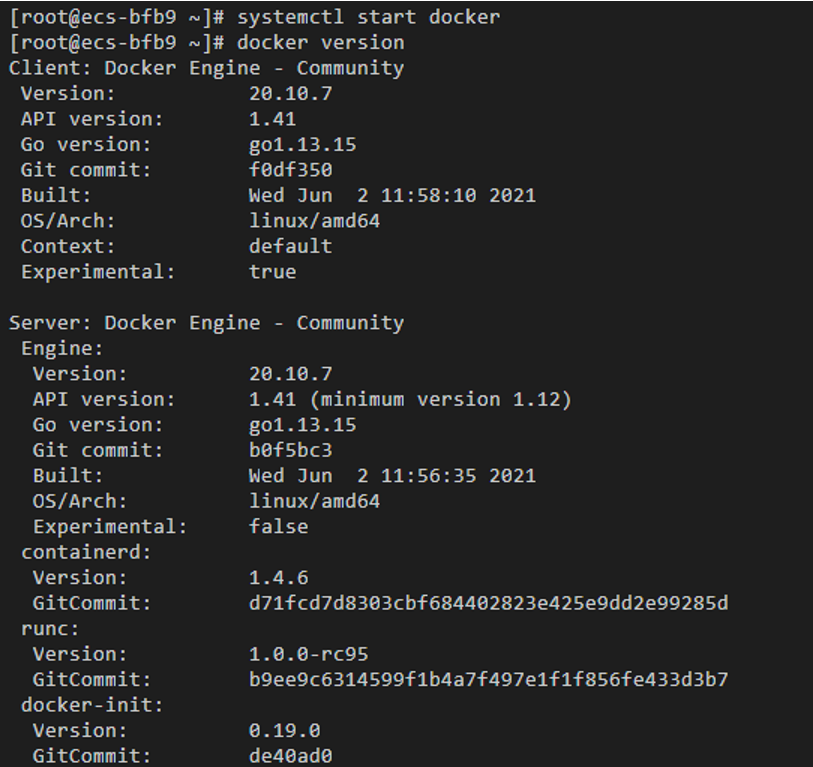Click the 'containerd:' section label
This screenshot has height=767, width=813.
click(x=80, y=551)
